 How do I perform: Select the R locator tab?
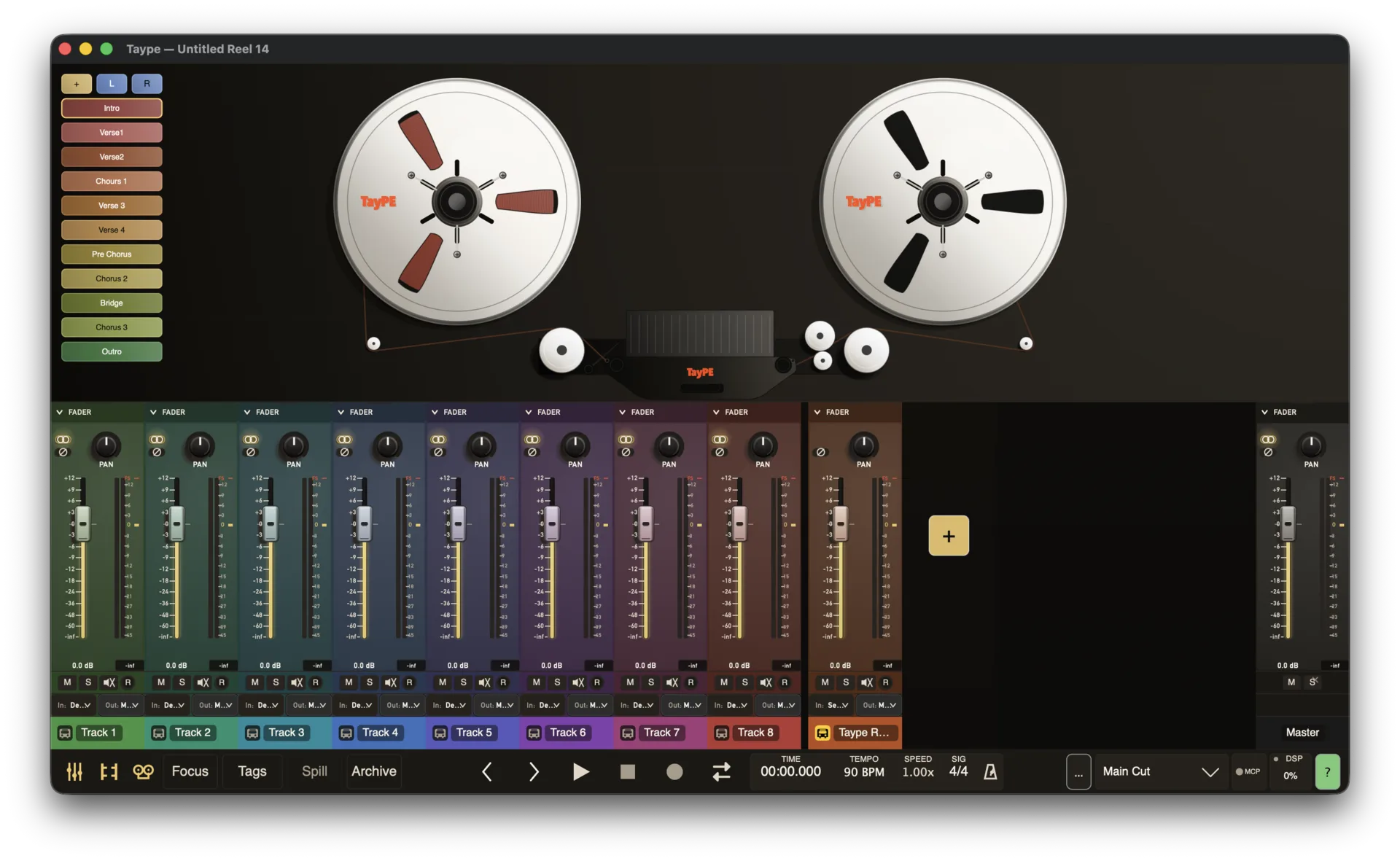tap(147, 84)
